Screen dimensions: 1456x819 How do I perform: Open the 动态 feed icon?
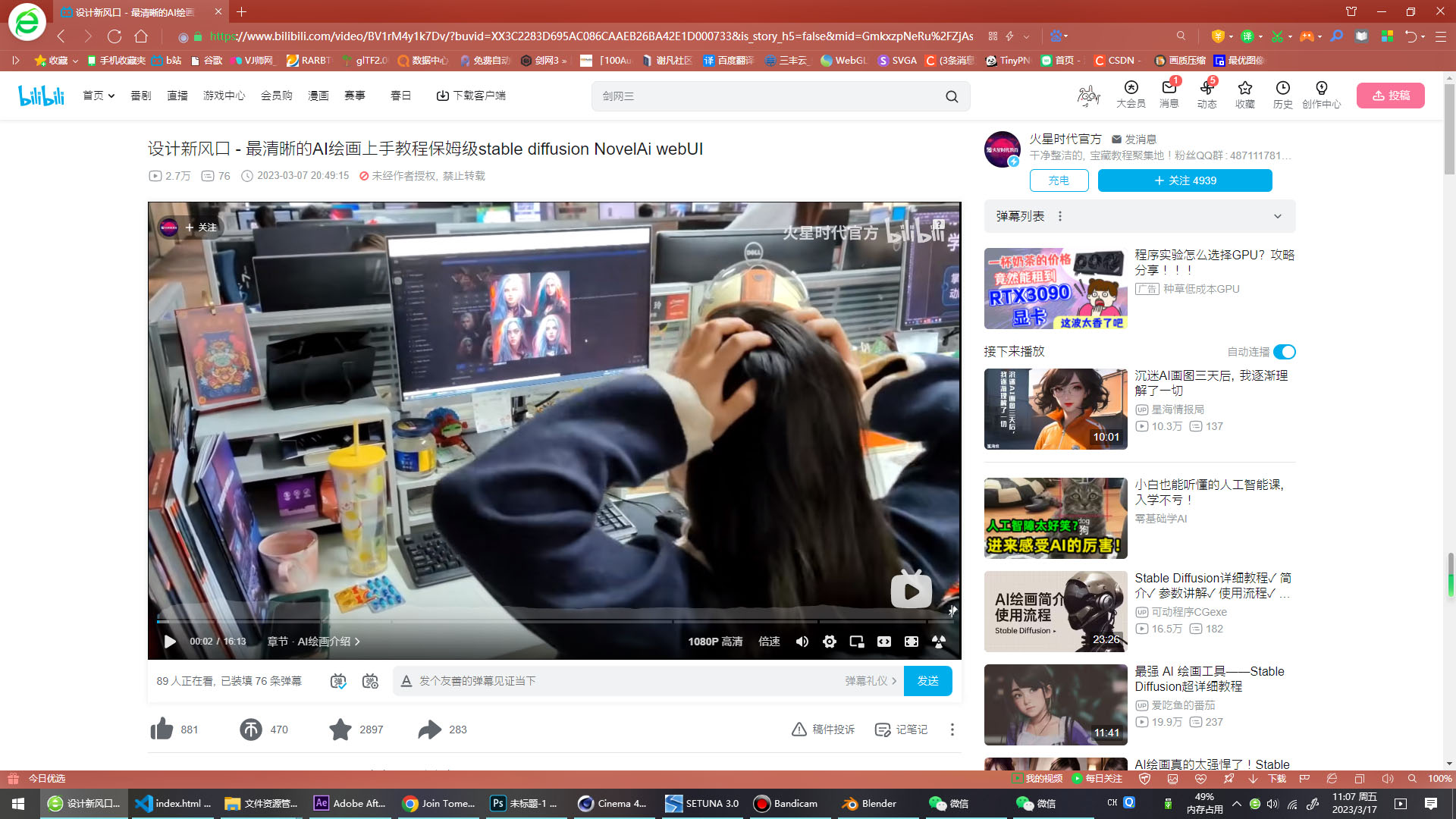click(1207, 95)
